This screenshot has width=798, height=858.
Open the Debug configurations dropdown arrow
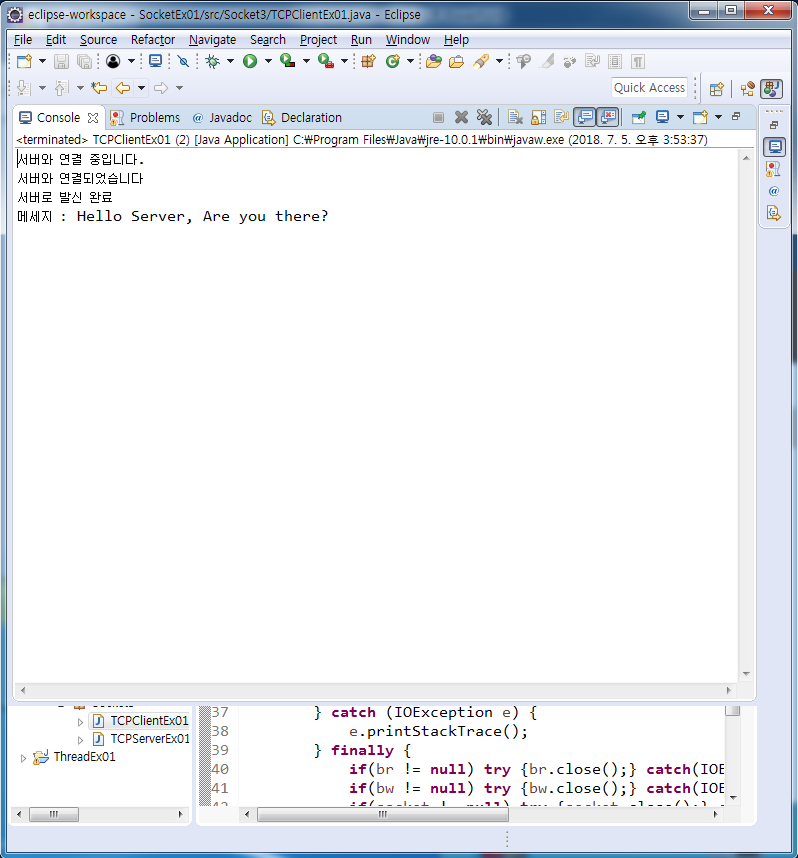230,61
